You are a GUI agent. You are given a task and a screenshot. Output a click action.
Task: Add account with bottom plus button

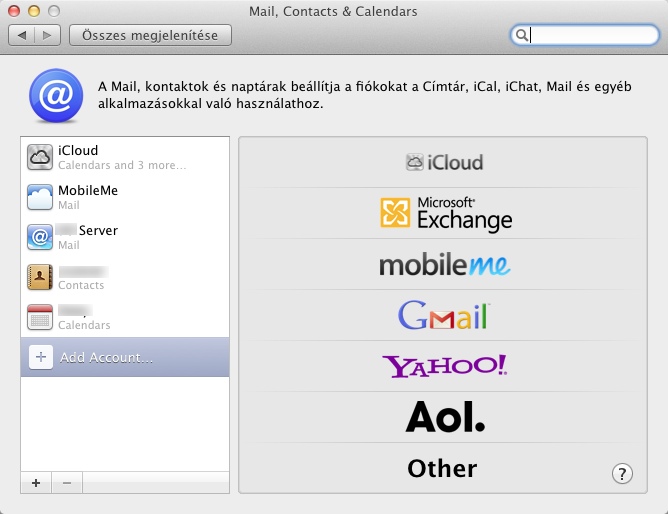(x=36, y=482)
